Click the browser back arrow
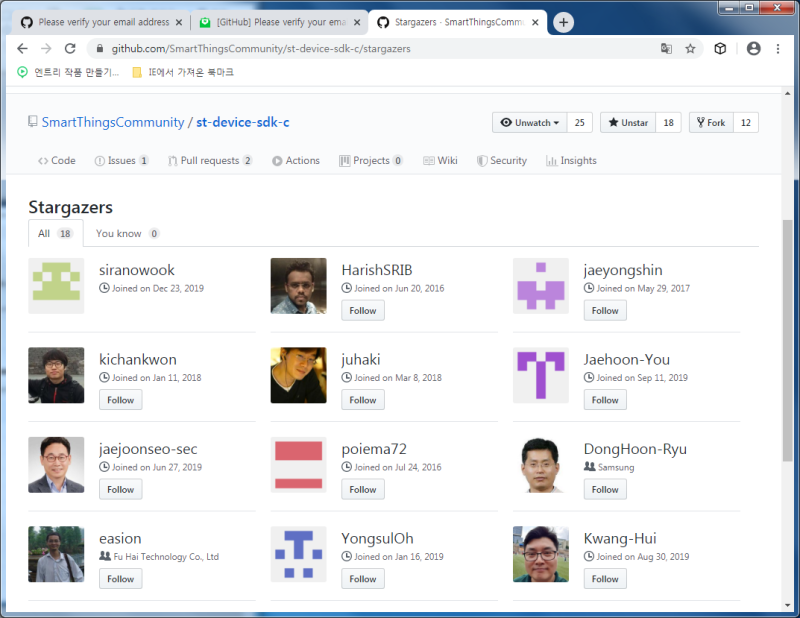This screenshot has height=618, width=800. 22,48
